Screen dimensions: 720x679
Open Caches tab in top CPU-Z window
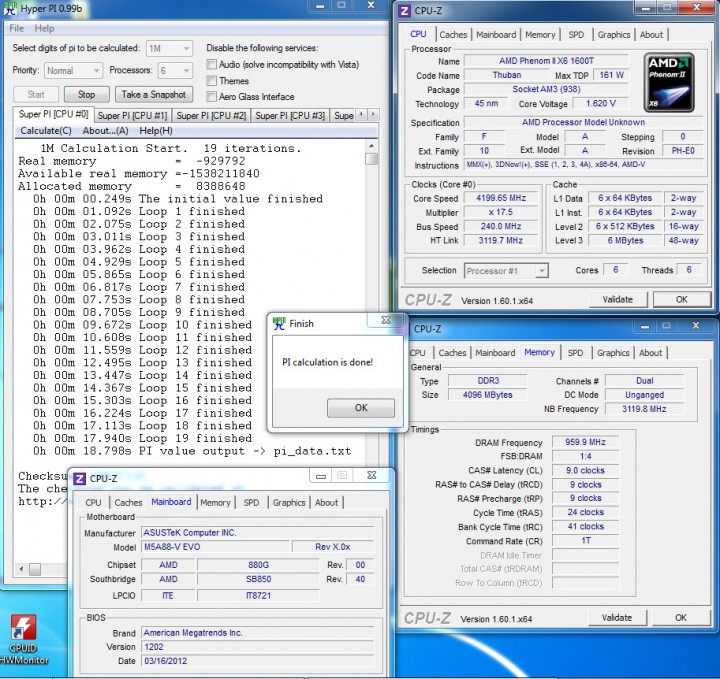point(453,35)
